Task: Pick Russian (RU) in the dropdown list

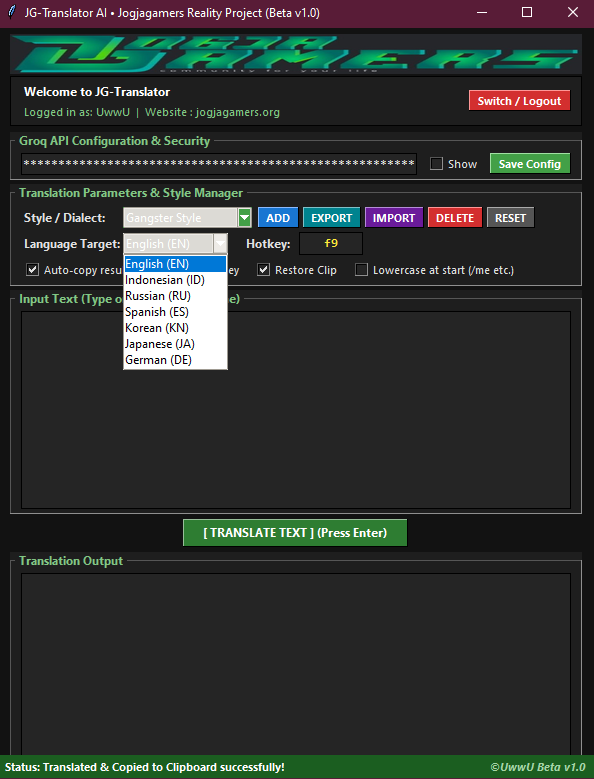Action: [x=175, y=296]
